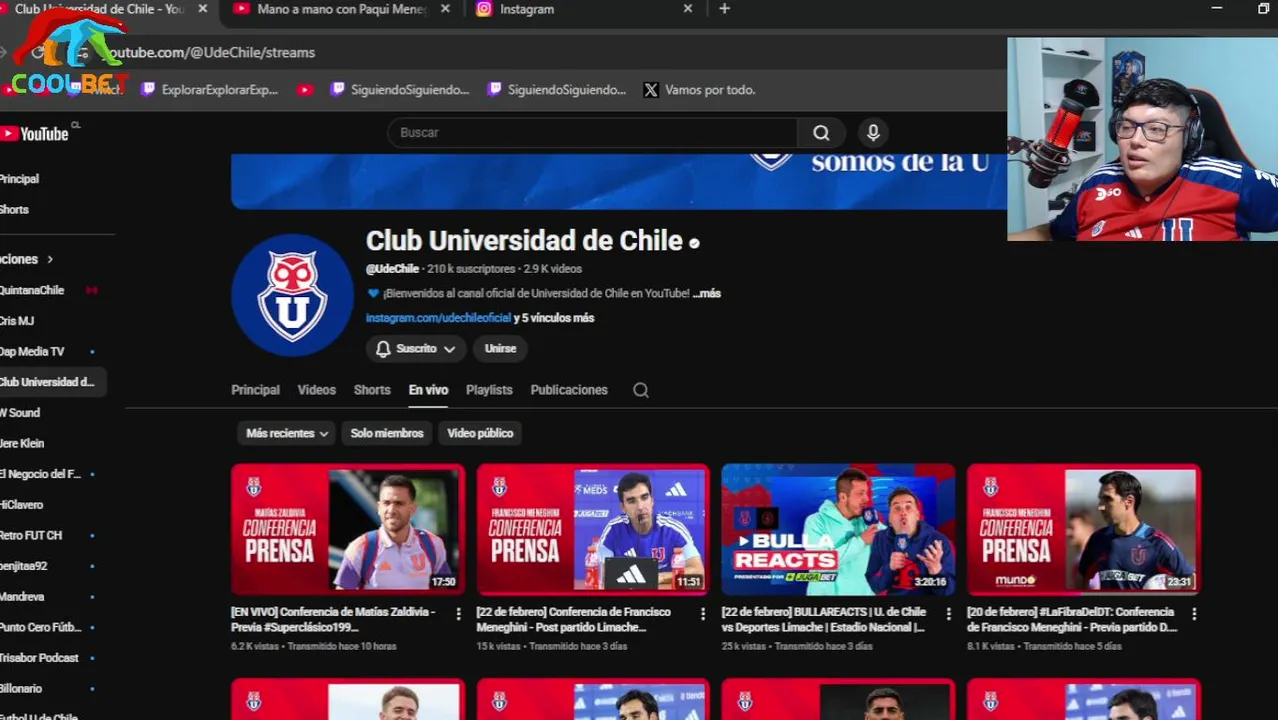Click the @UdeChile channel handle
Screen dimensions: 1278x720
(392, 269)
